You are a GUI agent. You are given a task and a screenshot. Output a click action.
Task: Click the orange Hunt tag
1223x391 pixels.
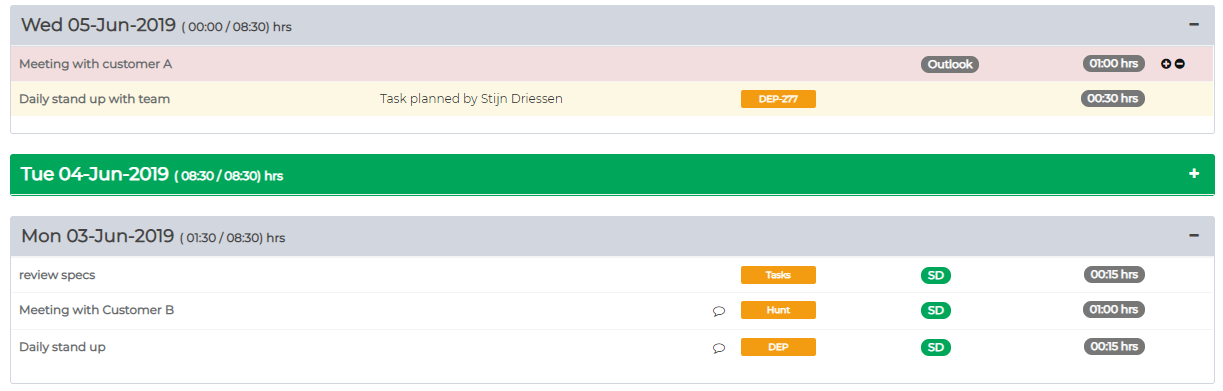[x=778, y=311]
